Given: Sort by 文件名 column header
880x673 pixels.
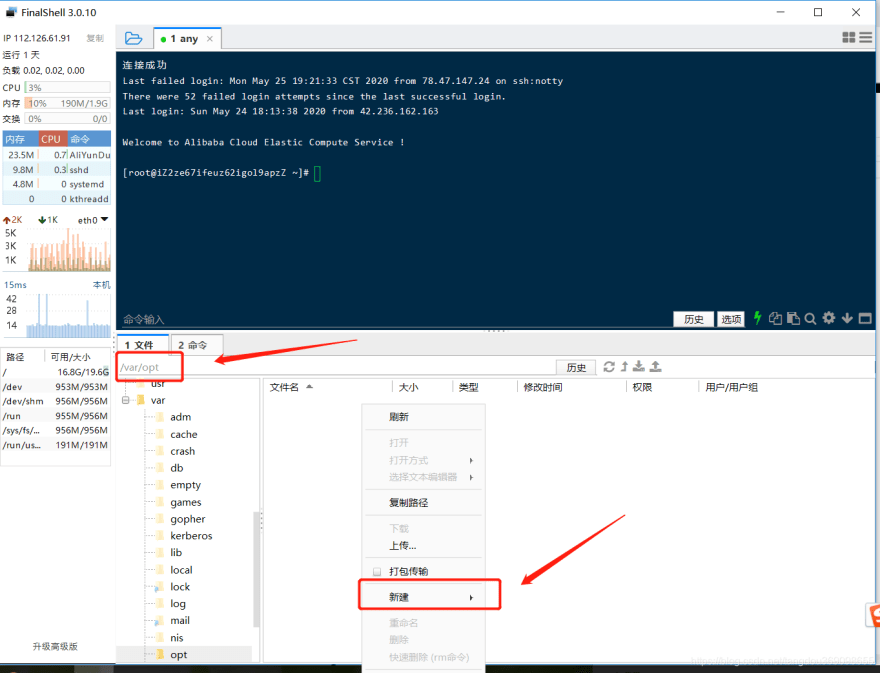Looking at the screenshot, I should 327,387.
